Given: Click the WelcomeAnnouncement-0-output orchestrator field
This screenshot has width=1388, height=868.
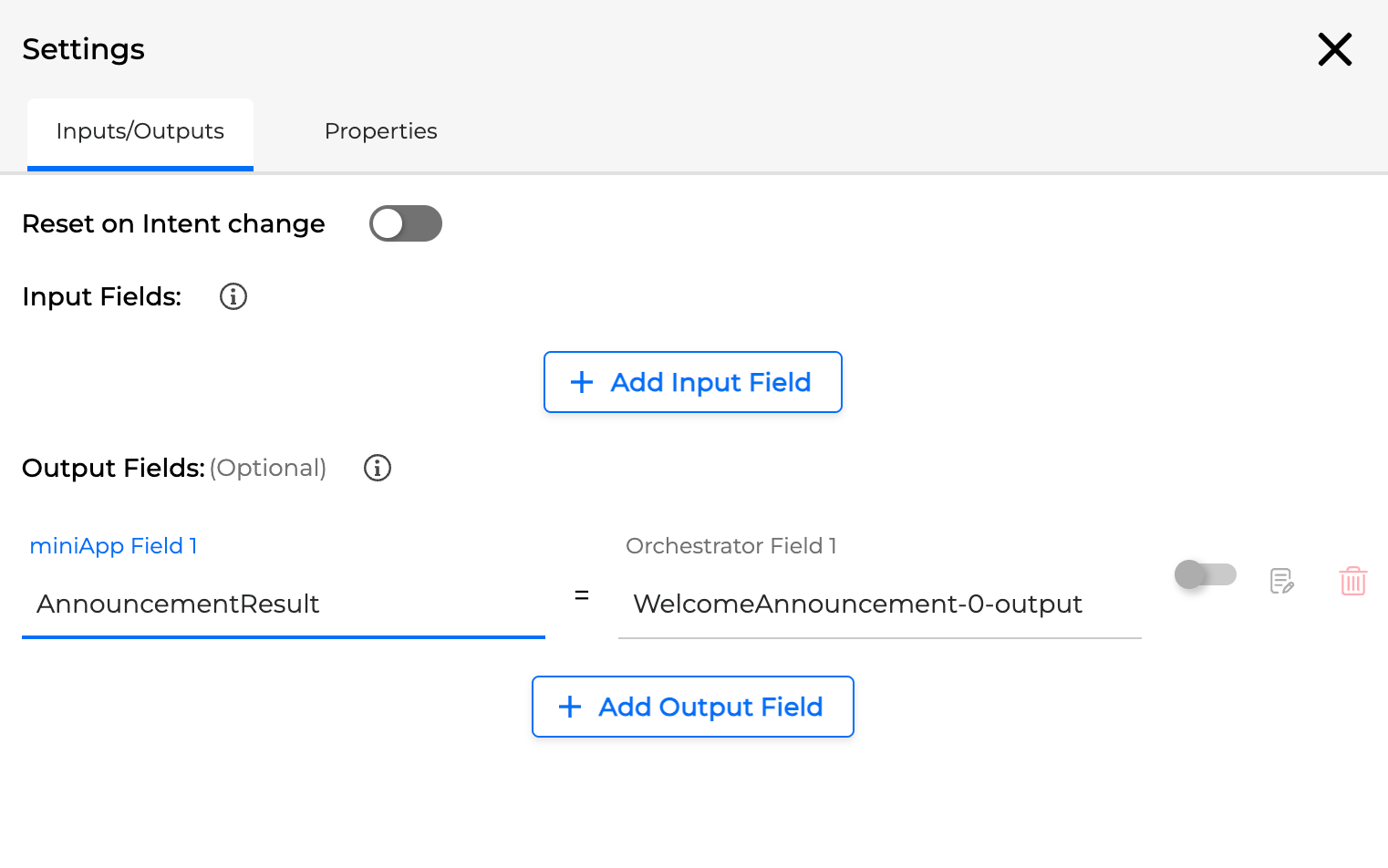Looking at the screenshot, I should pos(878,604).
